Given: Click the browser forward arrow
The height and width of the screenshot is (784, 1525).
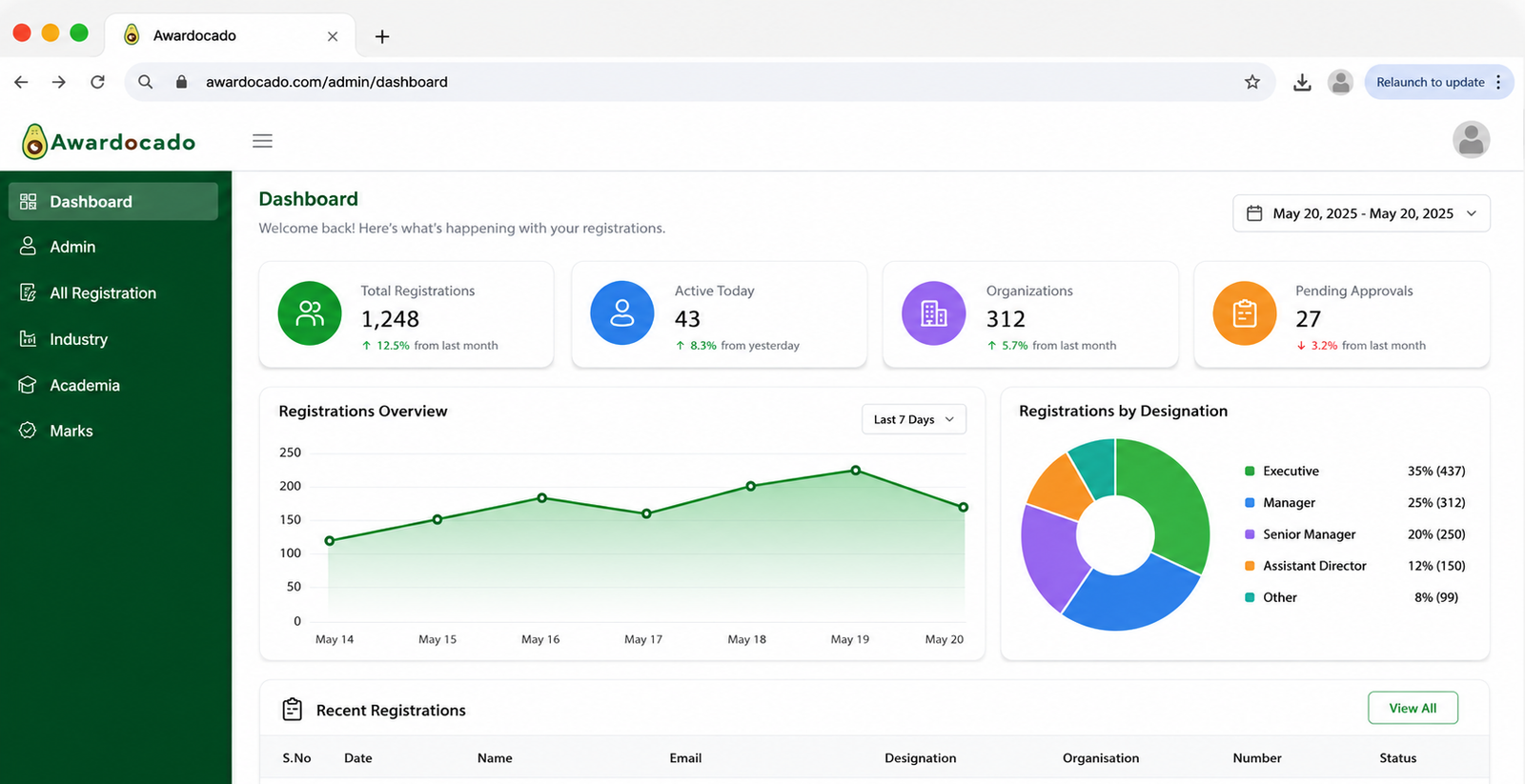Looking at the screenshot, I should click(59, 82).
